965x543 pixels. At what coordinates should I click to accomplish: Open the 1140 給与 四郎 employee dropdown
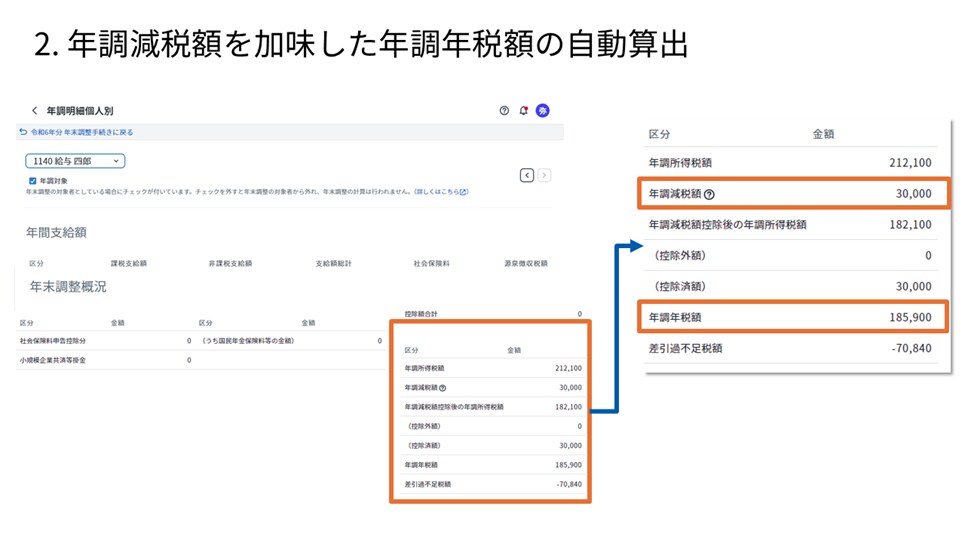pos(75,161)
